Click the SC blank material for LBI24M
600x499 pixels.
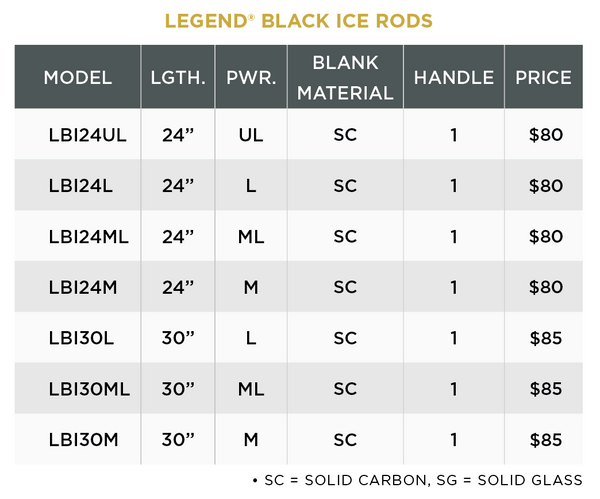coord(345,287)
